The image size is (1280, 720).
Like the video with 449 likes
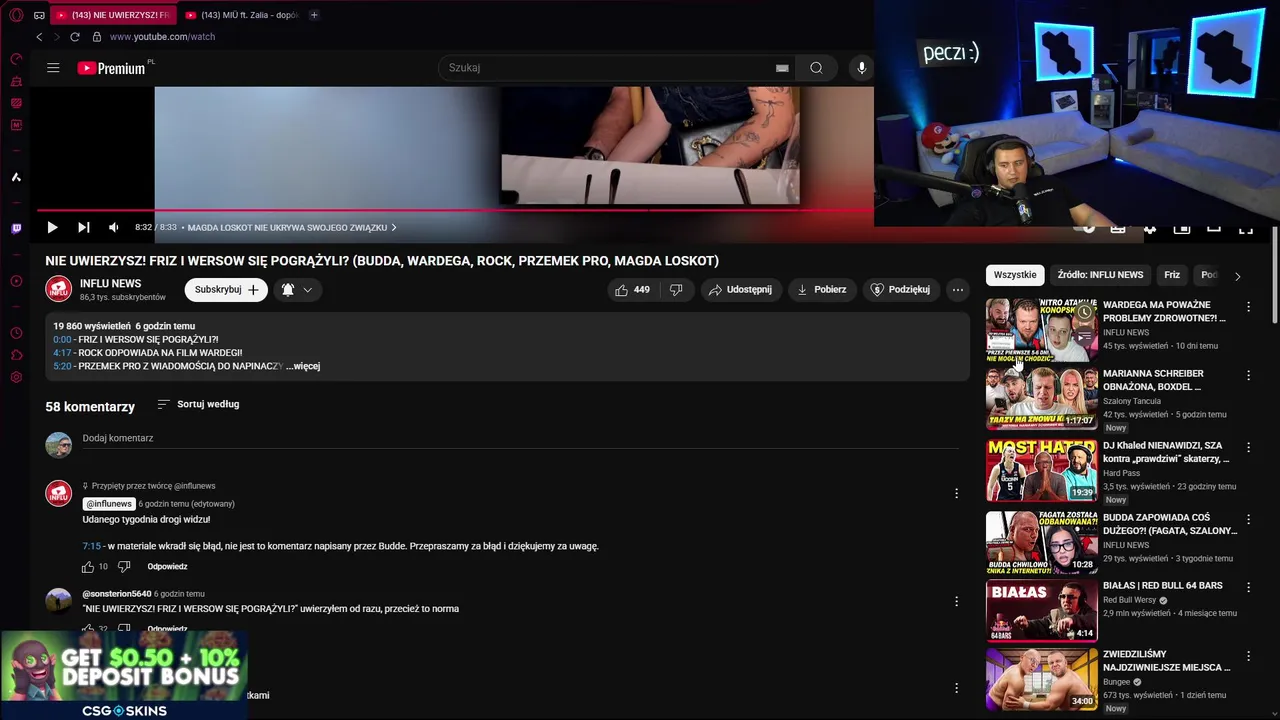point(632,290)
